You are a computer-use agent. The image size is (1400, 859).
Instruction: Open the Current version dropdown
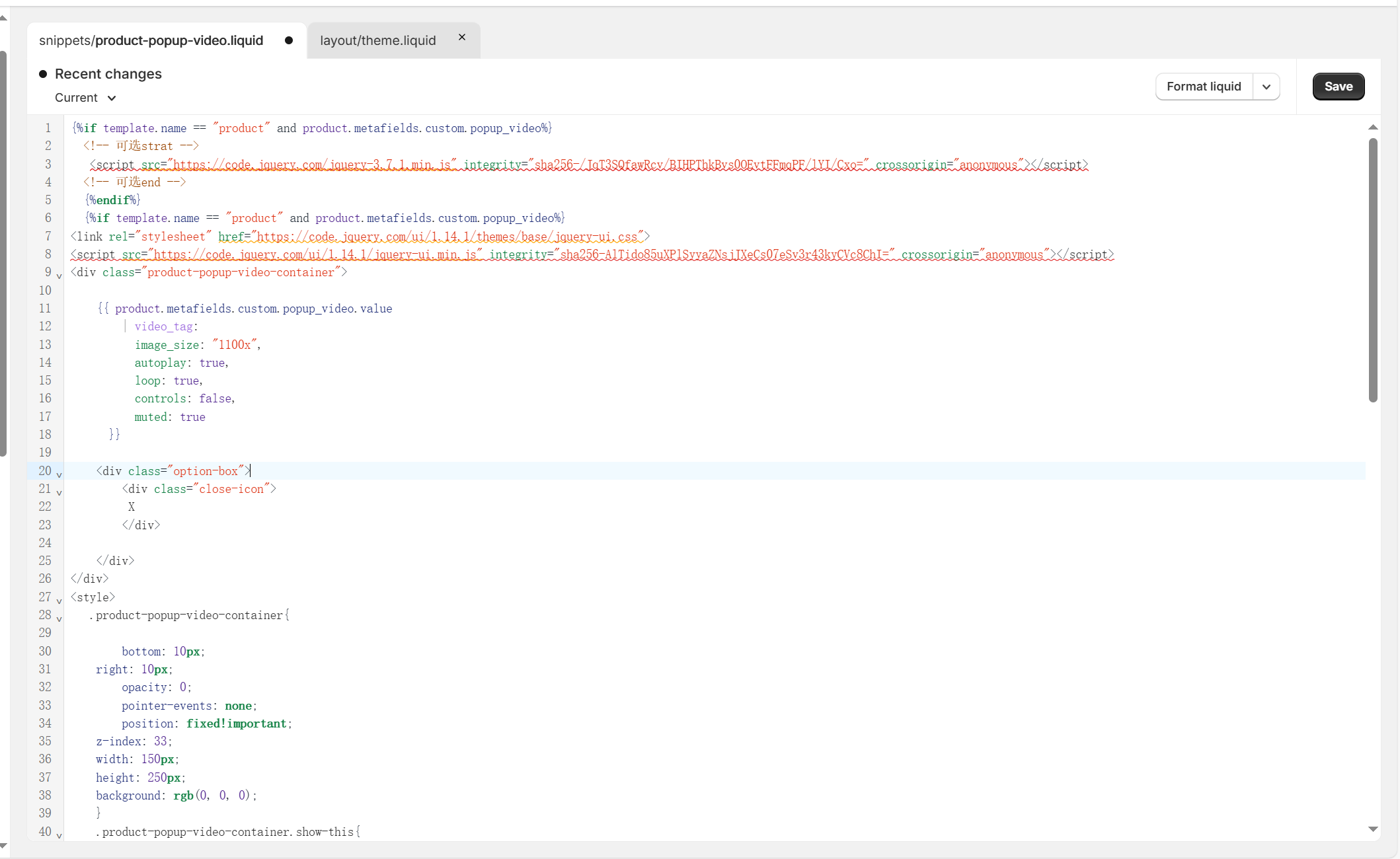point(85,98)
